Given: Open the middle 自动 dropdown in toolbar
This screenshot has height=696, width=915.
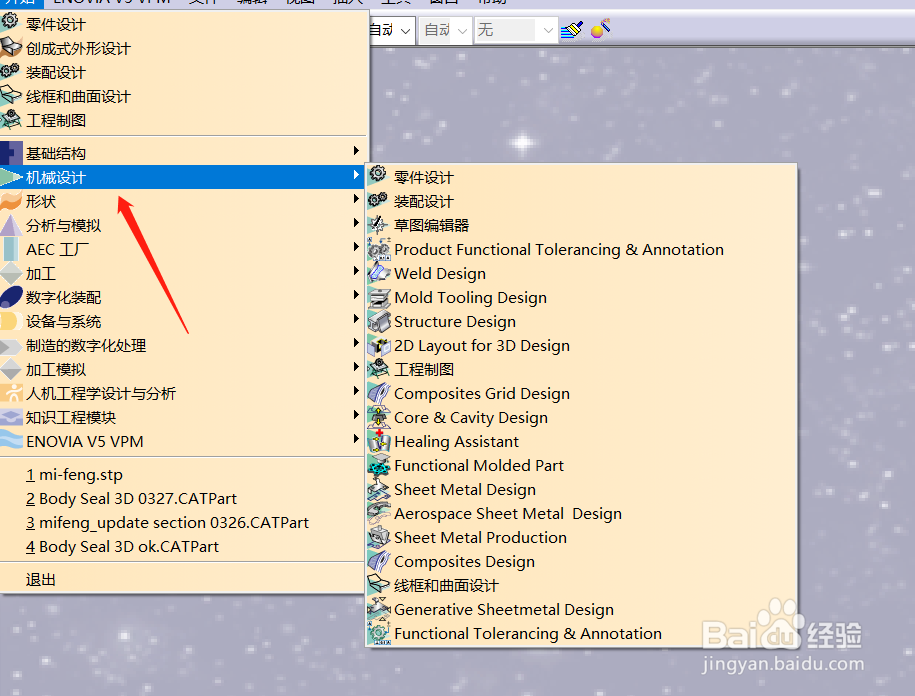Looking at the screenshot, I should point(445,30).
